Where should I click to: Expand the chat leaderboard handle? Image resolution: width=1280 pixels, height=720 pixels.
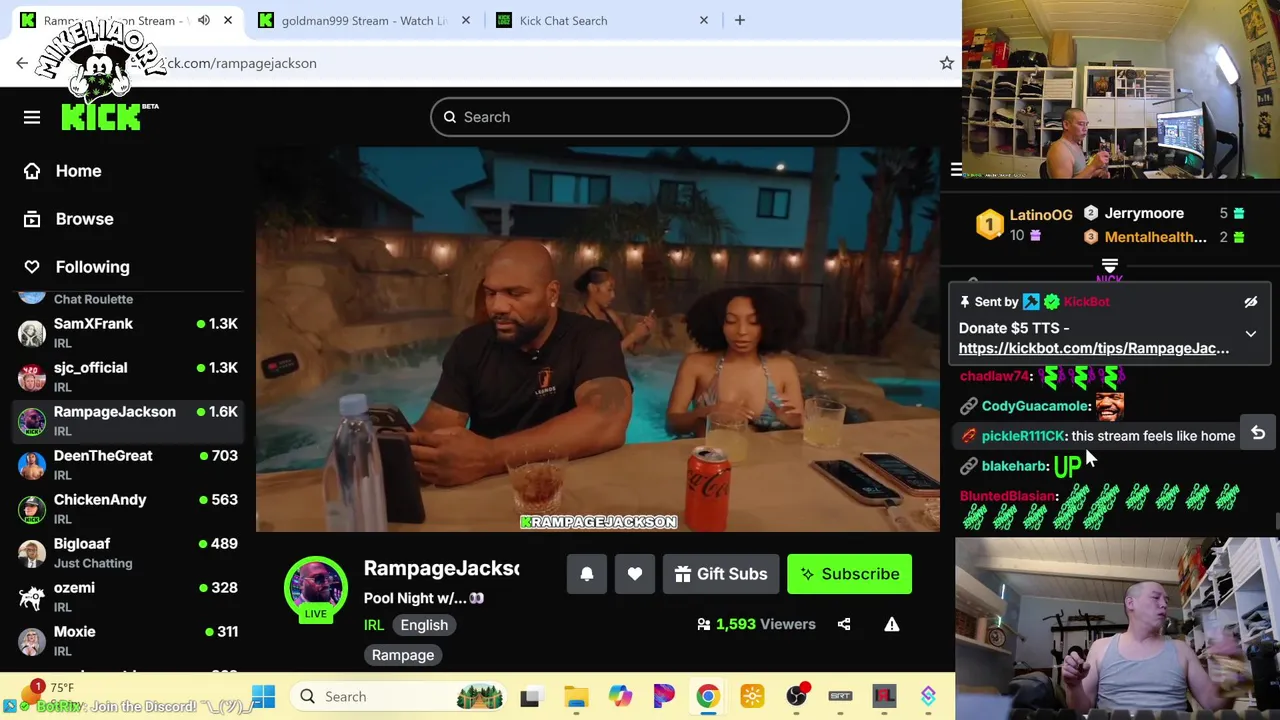(x=1110, y=266)
